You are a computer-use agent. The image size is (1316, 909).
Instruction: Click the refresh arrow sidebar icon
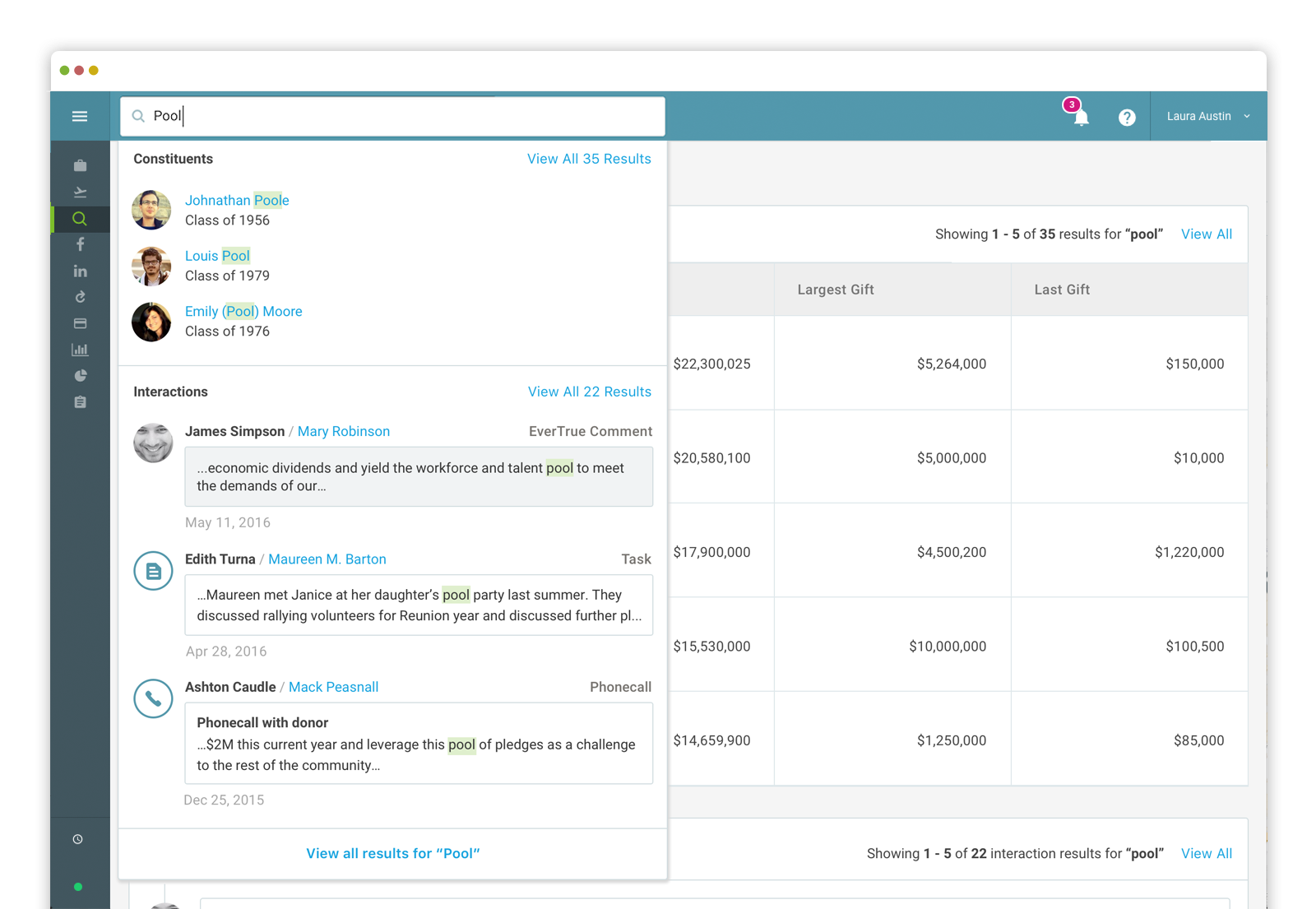[x=80, y=297]
